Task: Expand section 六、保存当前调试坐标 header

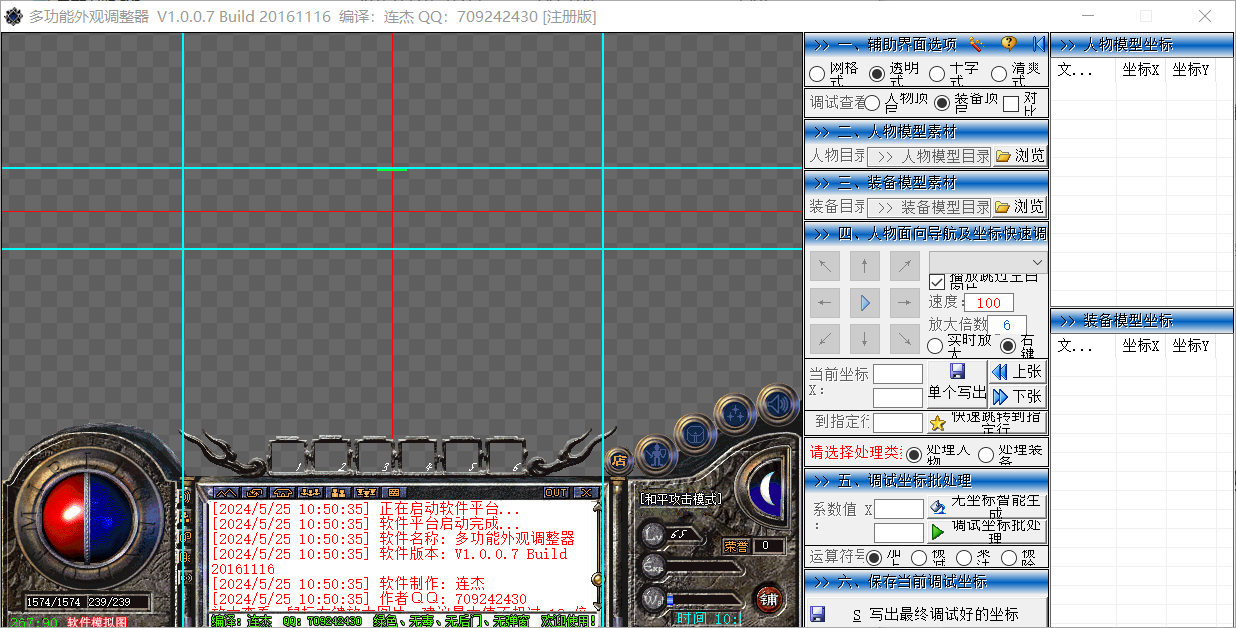Action: tap(926, 582)
